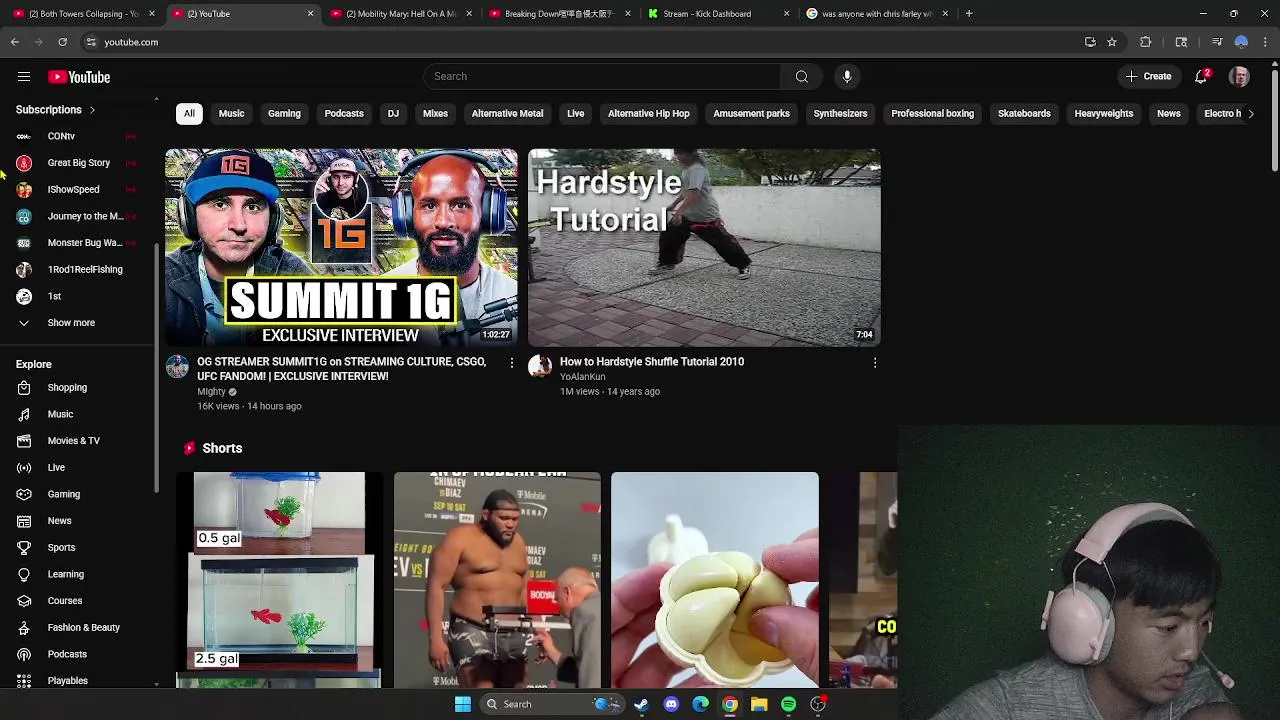Open more options for Hardstyle Shuffle video

(x=874, y=363)
